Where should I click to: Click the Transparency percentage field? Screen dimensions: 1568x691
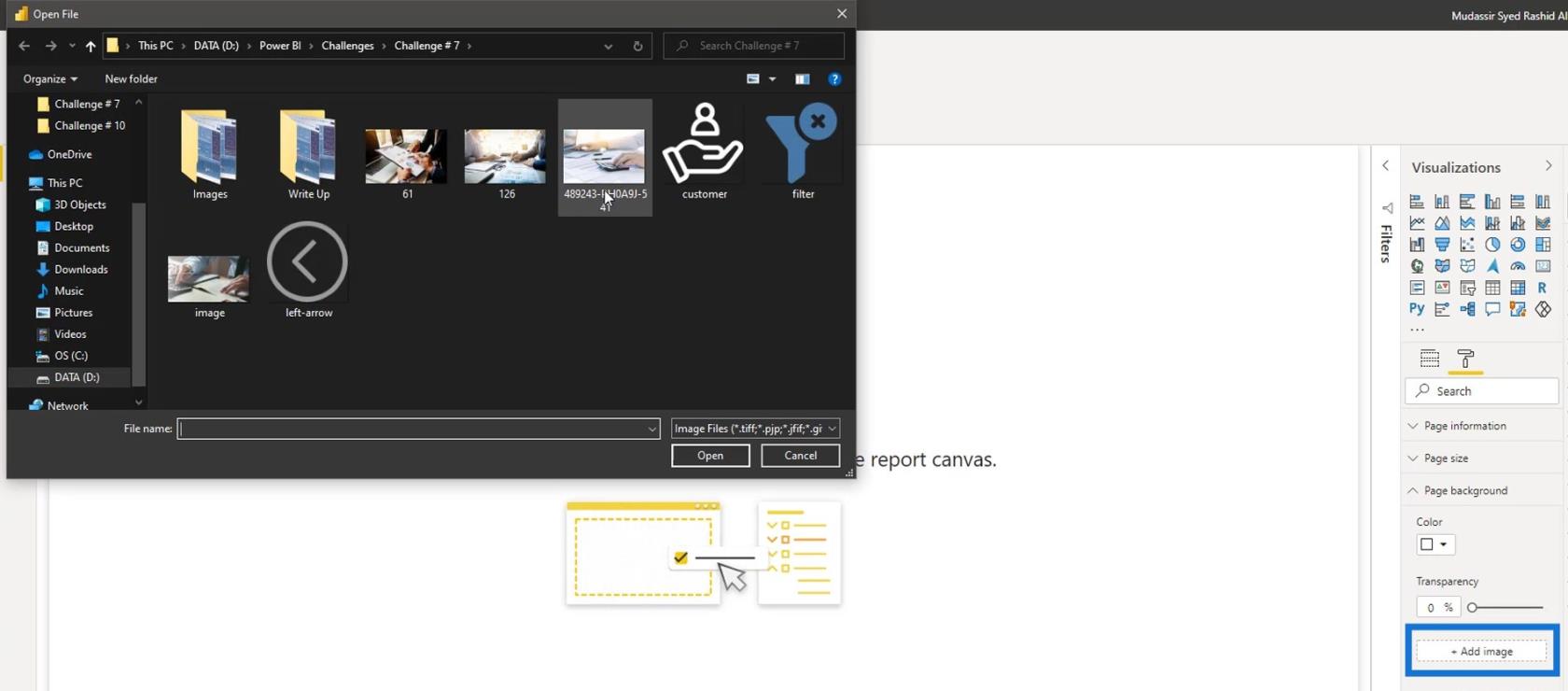coord(1437,607)
